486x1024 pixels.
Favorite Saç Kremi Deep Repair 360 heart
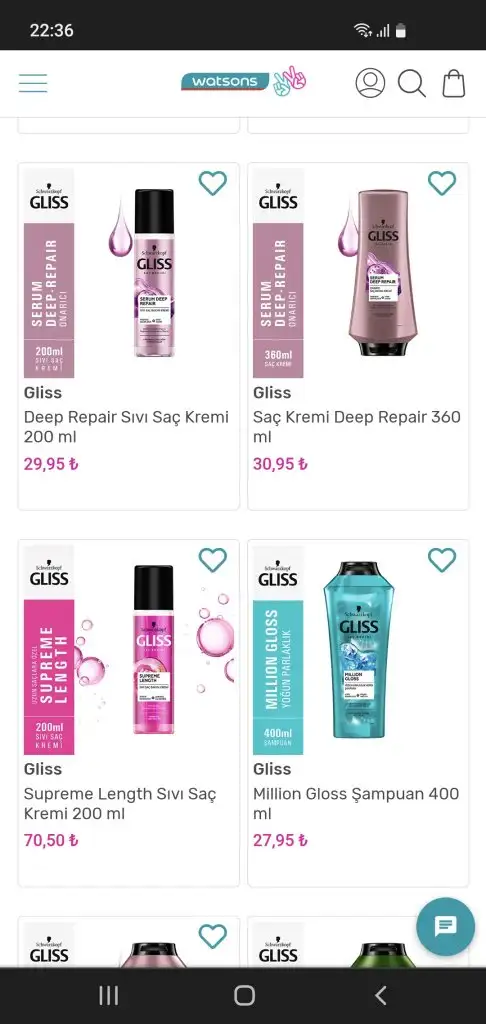tap(442, 184)
